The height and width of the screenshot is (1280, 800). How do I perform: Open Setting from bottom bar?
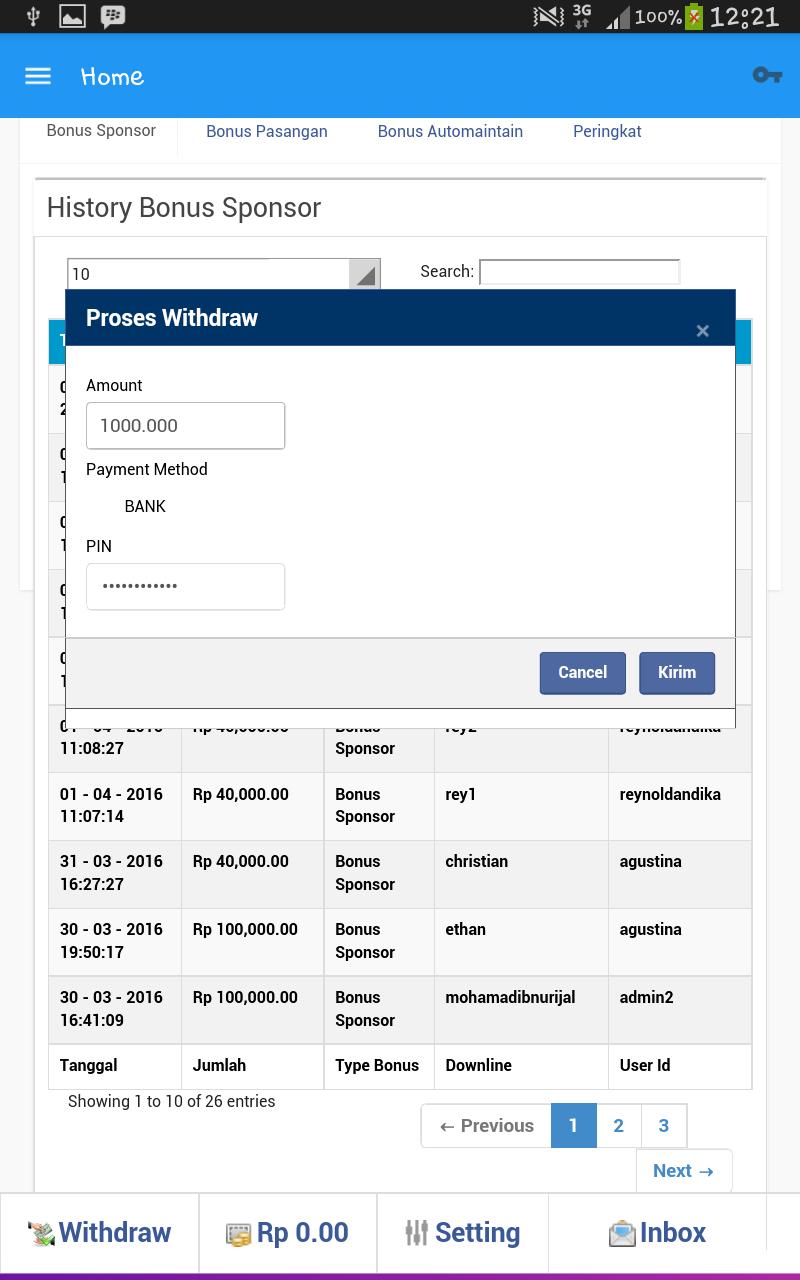tap(463, 1233)
